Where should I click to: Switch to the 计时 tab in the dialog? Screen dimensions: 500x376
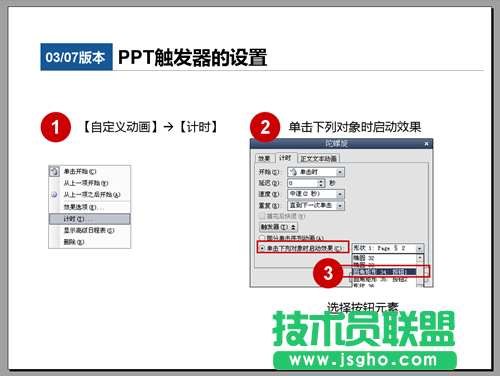pos(285,158)
